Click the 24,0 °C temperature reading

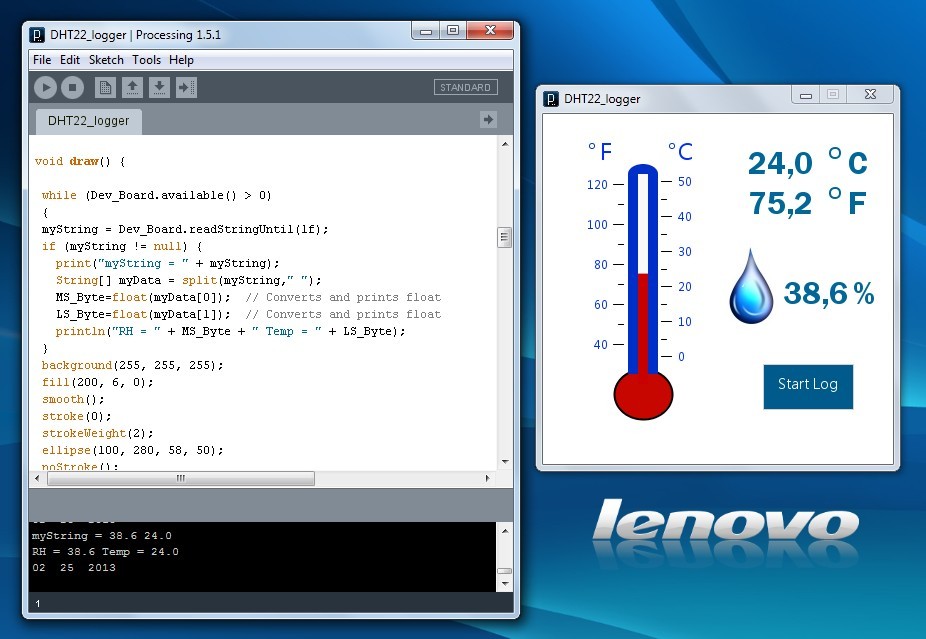[807, 162]
